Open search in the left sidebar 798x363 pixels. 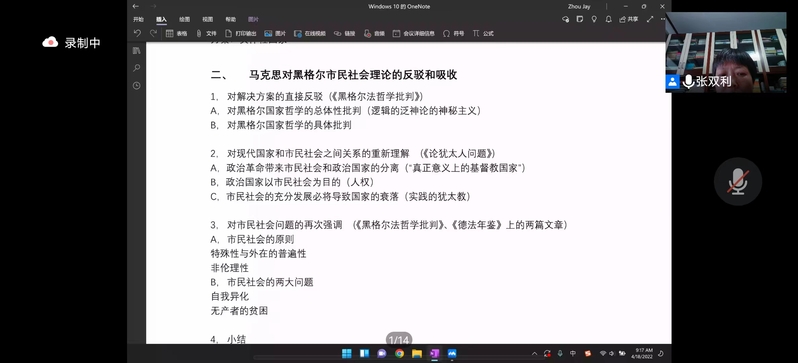click(x=136, y=68)
